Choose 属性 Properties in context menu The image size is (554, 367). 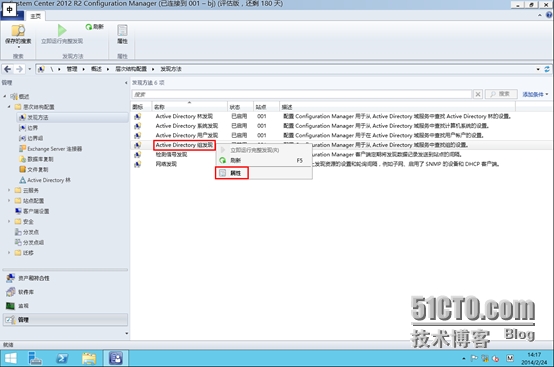tap(264, 173)
